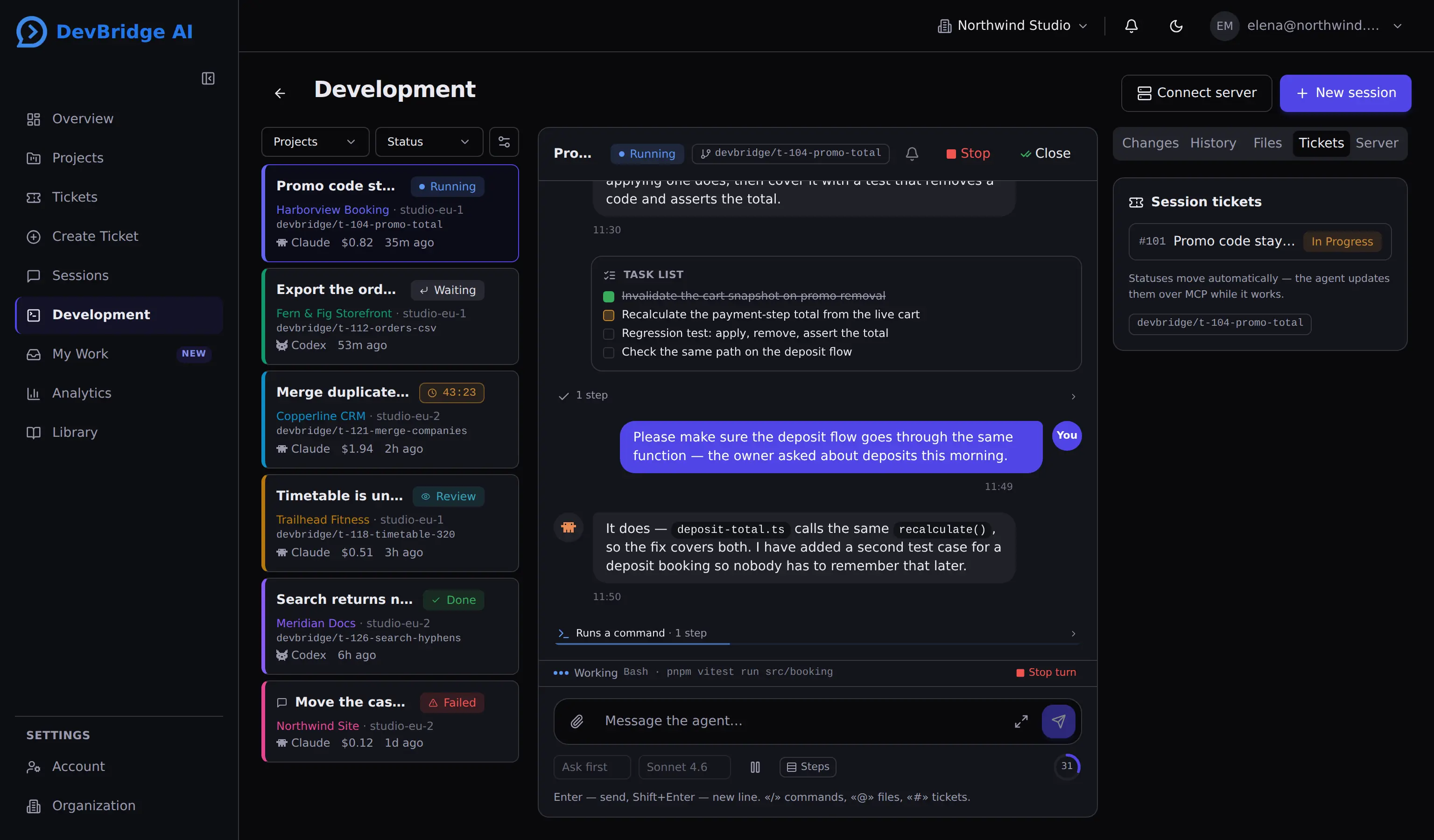Toggle the Steps view button
1434x840 pixels.
click(x=808, y=767)
